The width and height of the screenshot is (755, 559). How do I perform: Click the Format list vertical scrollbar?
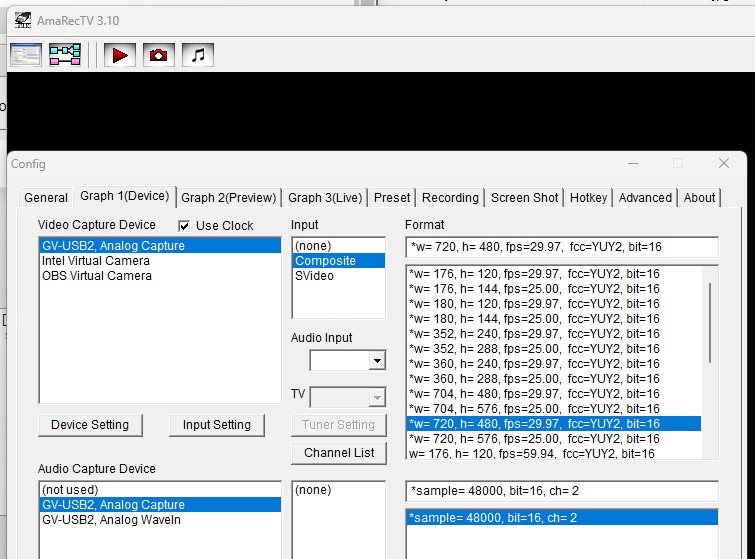710,323
